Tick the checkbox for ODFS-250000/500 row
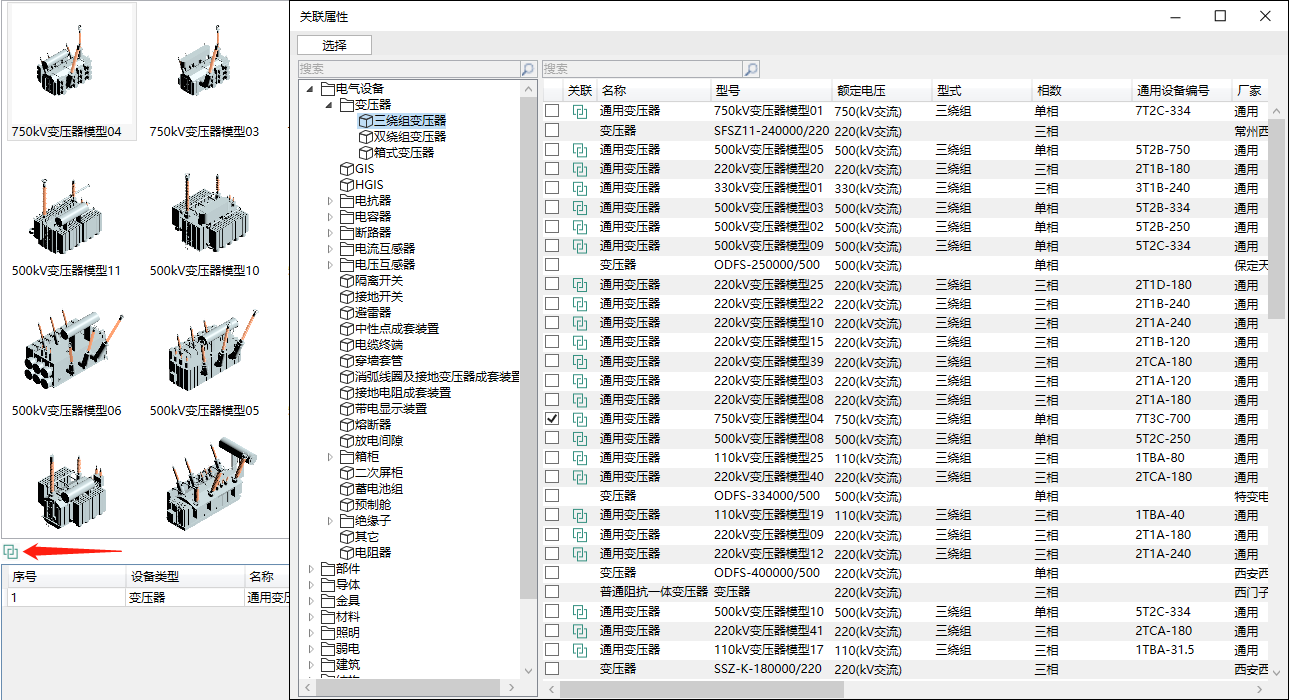The height and width of the screenshot is (700, 1289). click(x=552, y=265)
